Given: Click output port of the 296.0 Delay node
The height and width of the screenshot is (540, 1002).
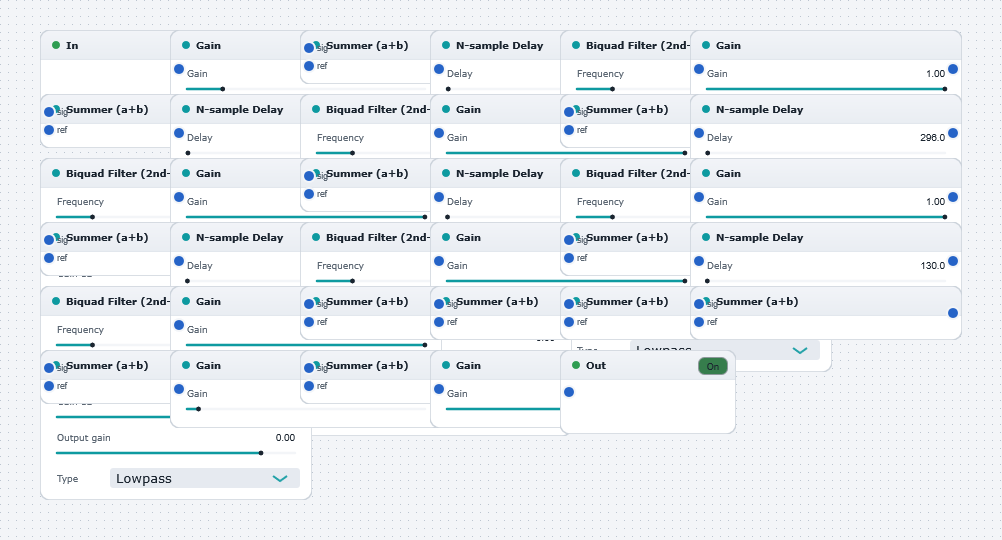Looking at the screenshot, I should 953,133.
